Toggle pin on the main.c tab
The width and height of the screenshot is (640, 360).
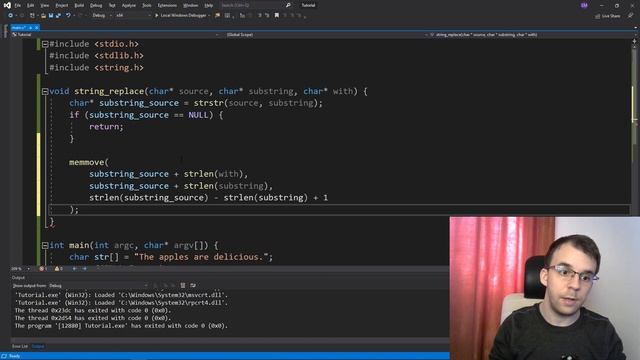(31, 27)
